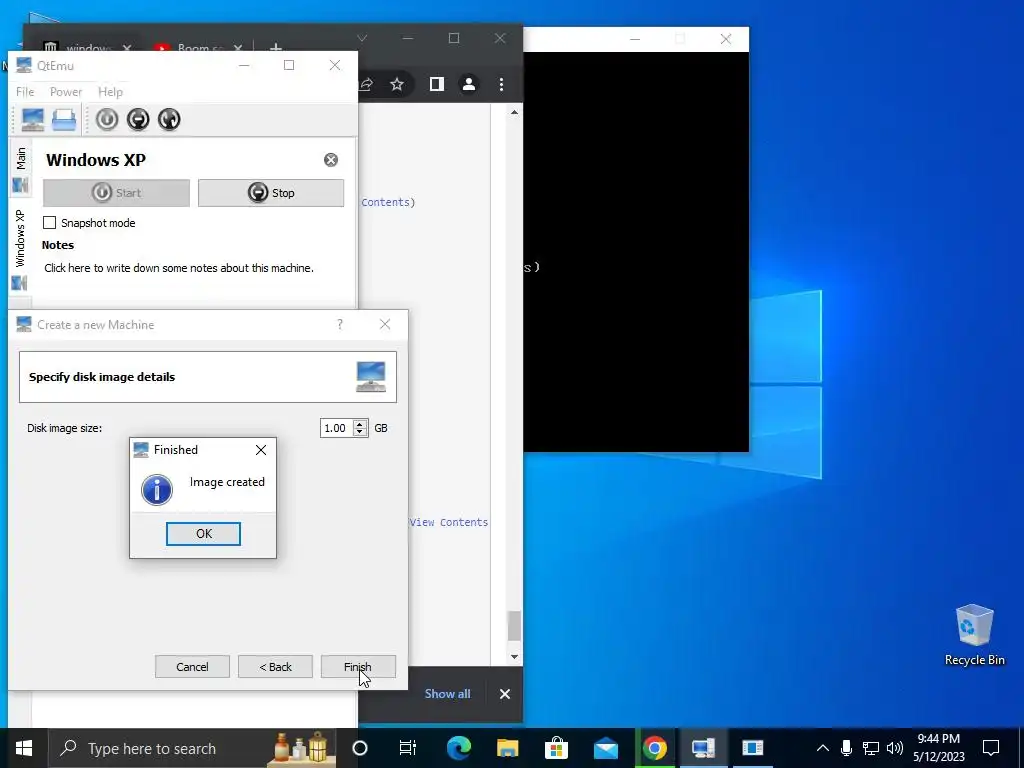Increase disk image size with up arrow
Image resolution: width=1024 pixels, height=768 pixels.
point(360,424)
